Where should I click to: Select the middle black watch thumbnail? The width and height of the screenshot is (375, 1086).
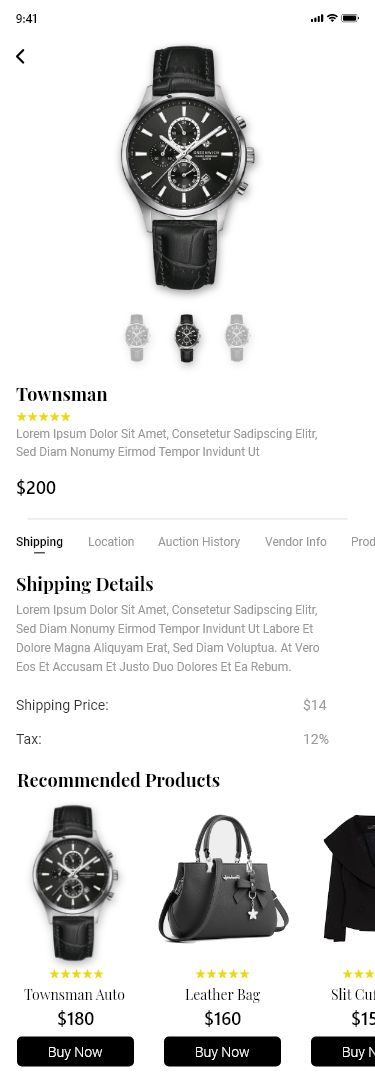coord(187,337)
